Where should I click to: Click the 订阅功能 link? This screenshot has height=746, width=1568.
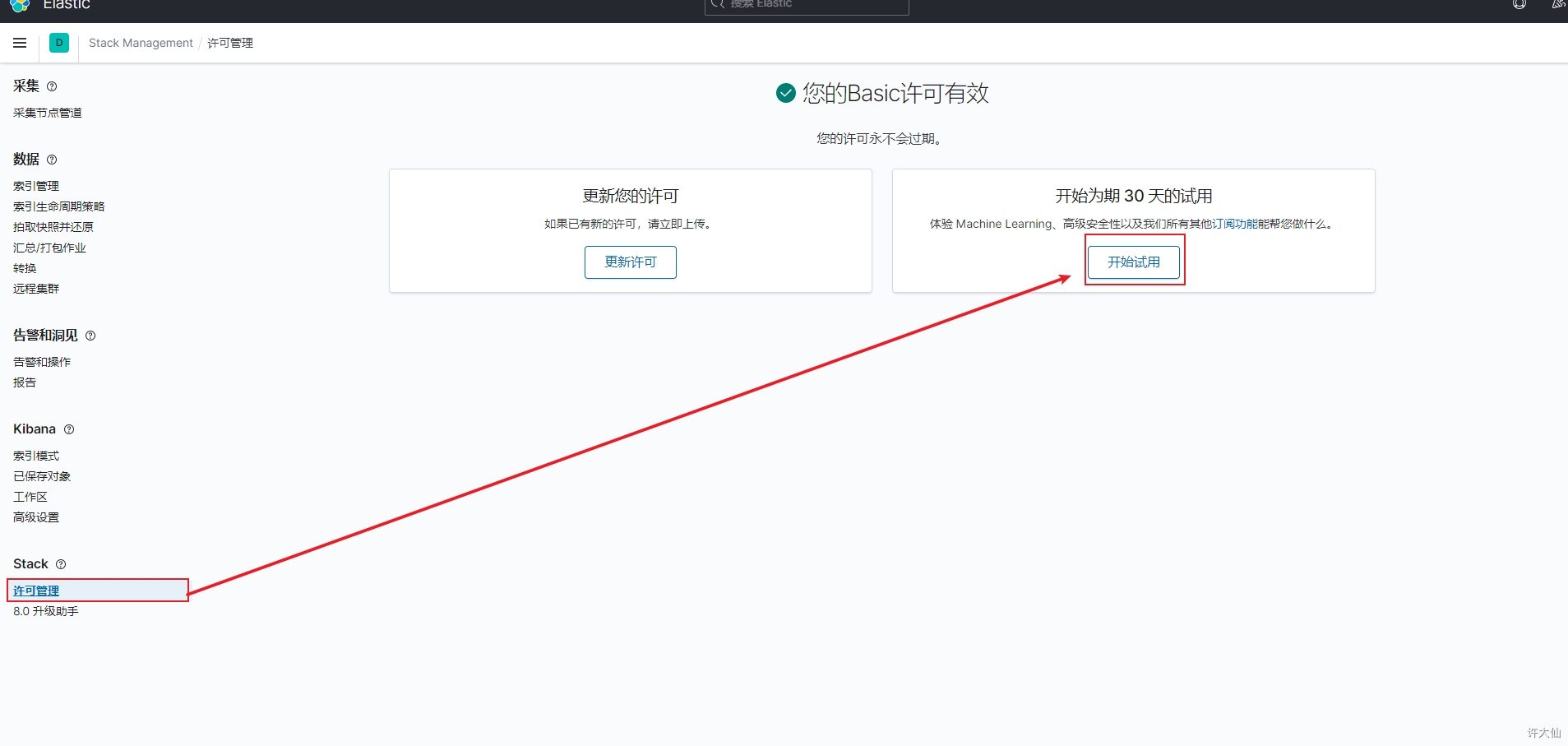click(1235, 224)
